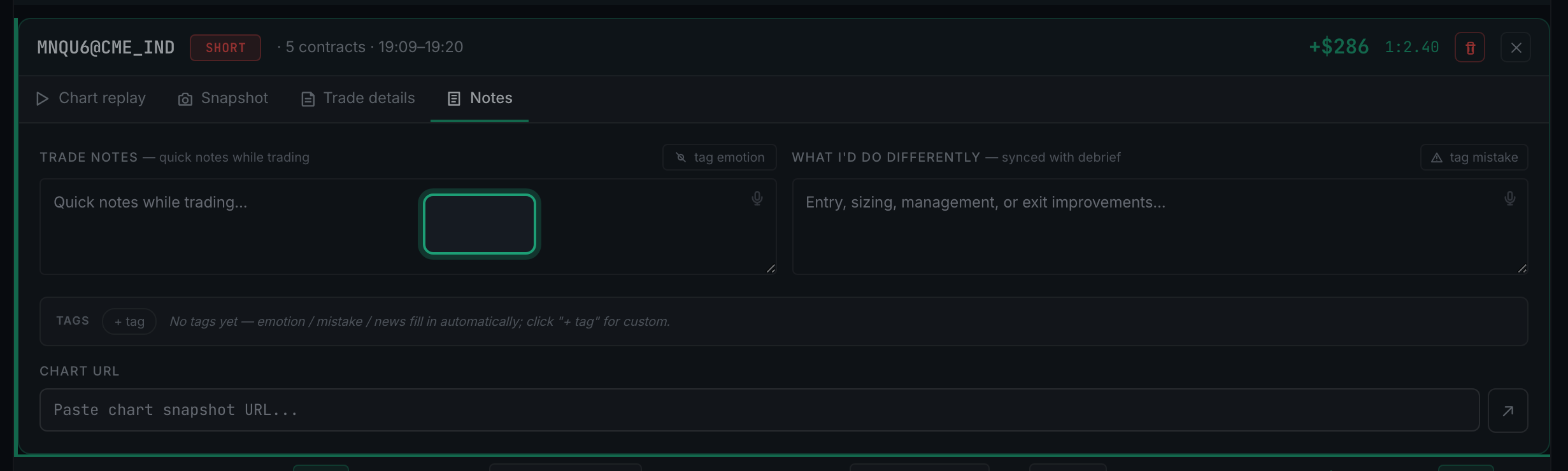The width and height of the screenshot is (1568, 471).
Task: Start voice dictation for trade notes
Action: tap(757, 199)
